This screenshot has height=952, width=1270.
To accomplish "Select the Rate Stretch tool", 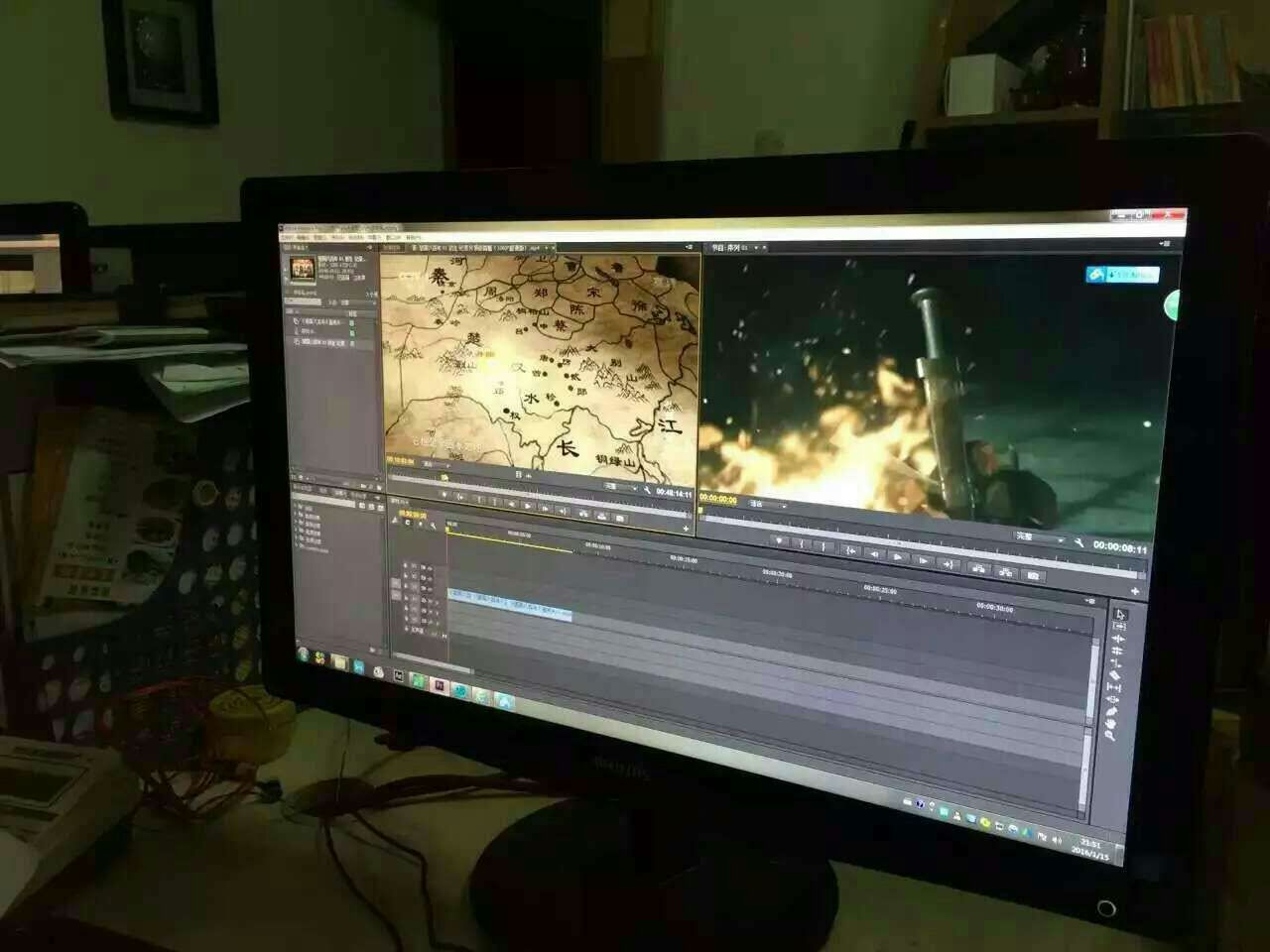I will (x=1116, y=663).
